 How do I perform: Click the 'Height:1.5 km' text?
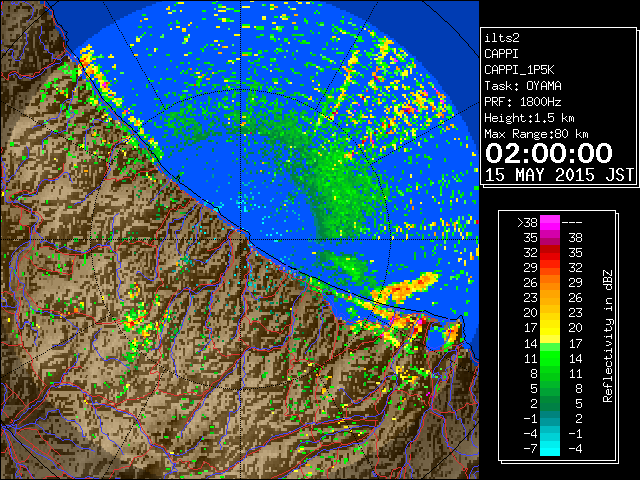529,118
